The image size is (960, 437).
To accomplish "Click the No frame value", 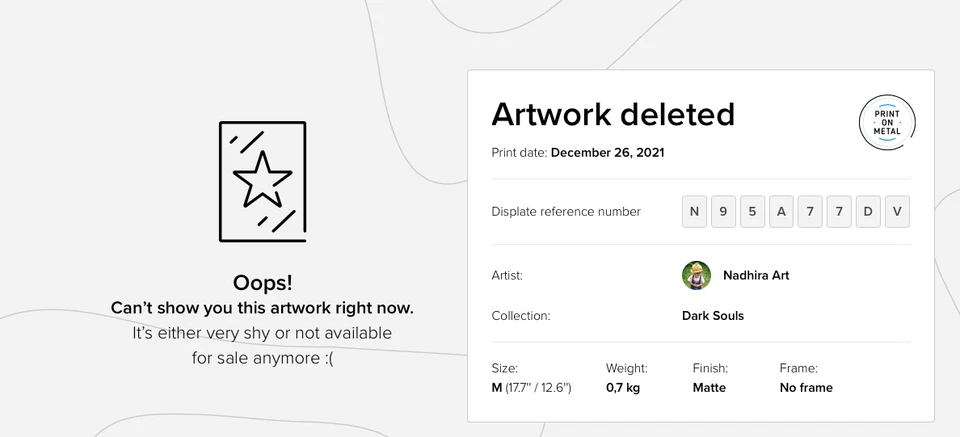I will [x=806, y=388].
